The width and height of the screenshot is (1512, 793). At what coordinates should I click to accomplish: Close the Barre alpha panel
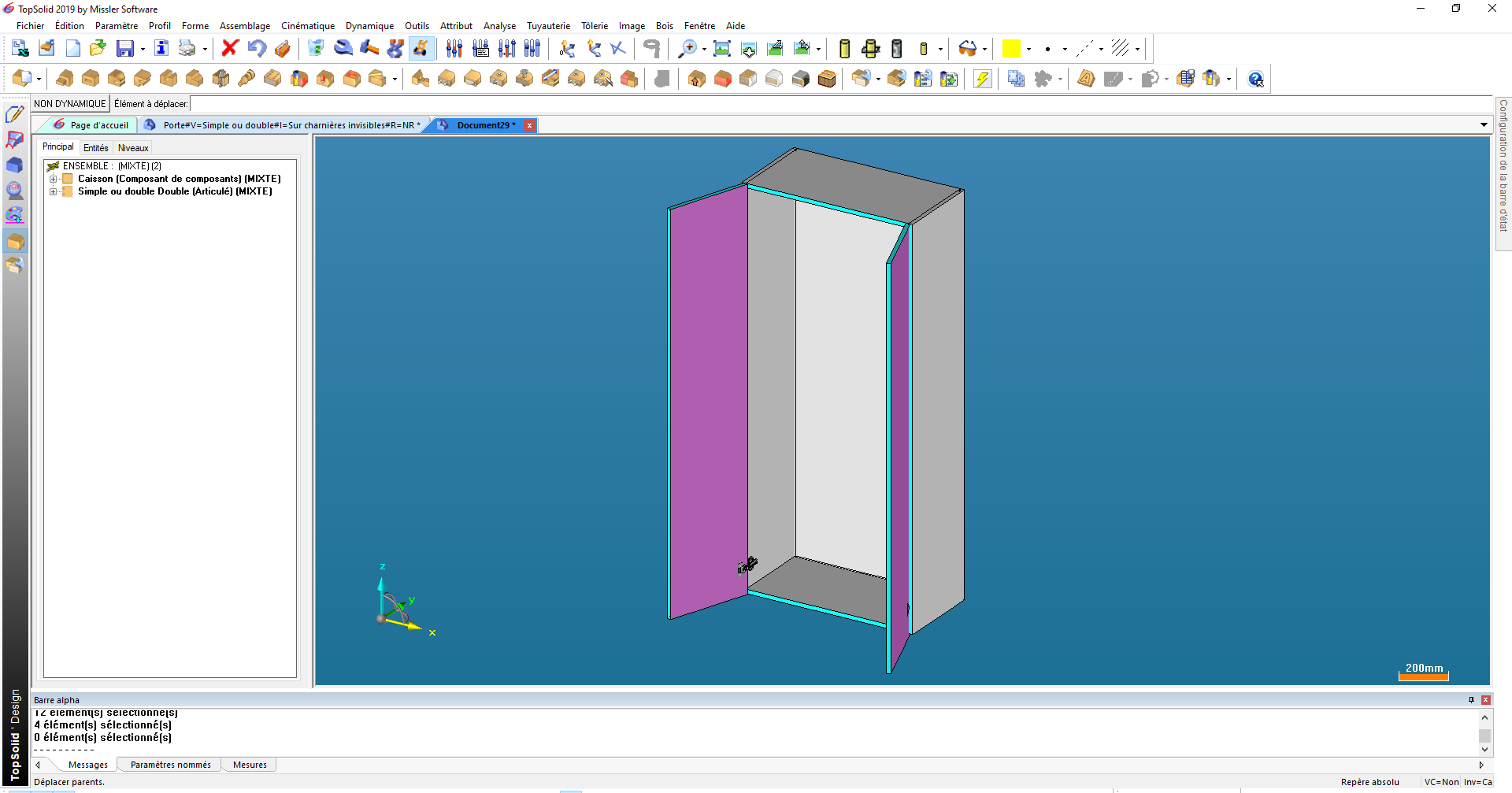[x=1486, y=700]
